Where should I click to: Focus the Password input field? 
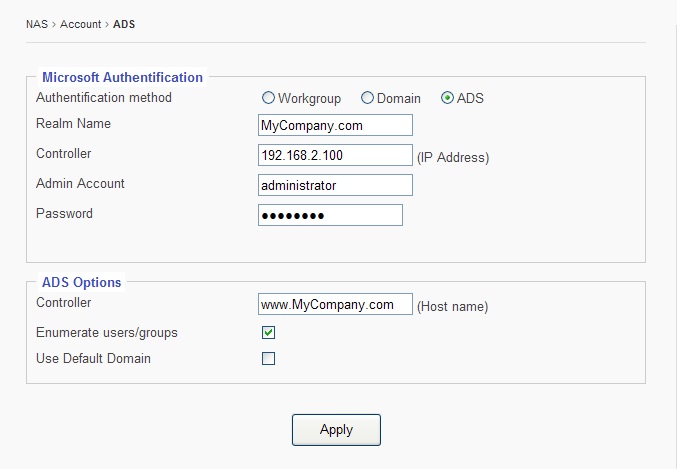330,215
